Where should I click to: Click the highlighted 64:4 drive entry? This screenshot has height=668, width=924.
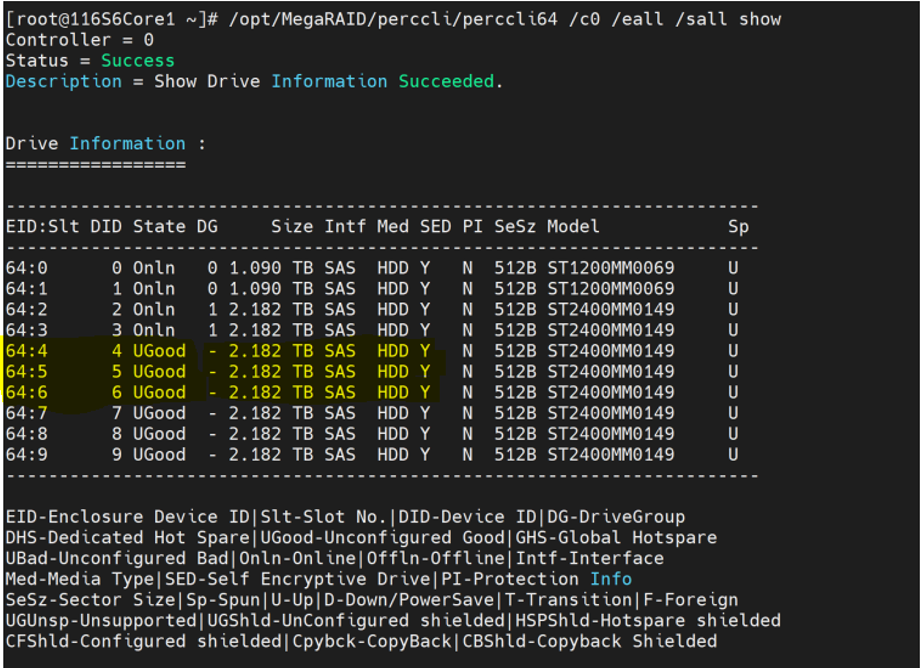pos(26,351)
